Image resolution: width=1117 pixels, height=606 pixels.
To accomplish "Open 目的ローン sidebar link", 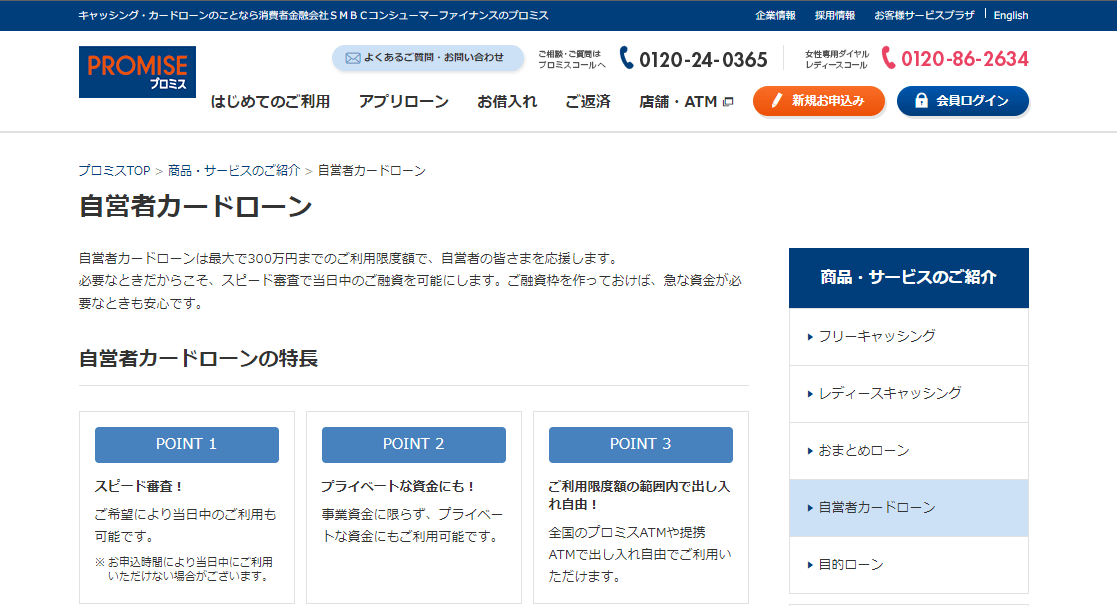I will click(909, 565).
